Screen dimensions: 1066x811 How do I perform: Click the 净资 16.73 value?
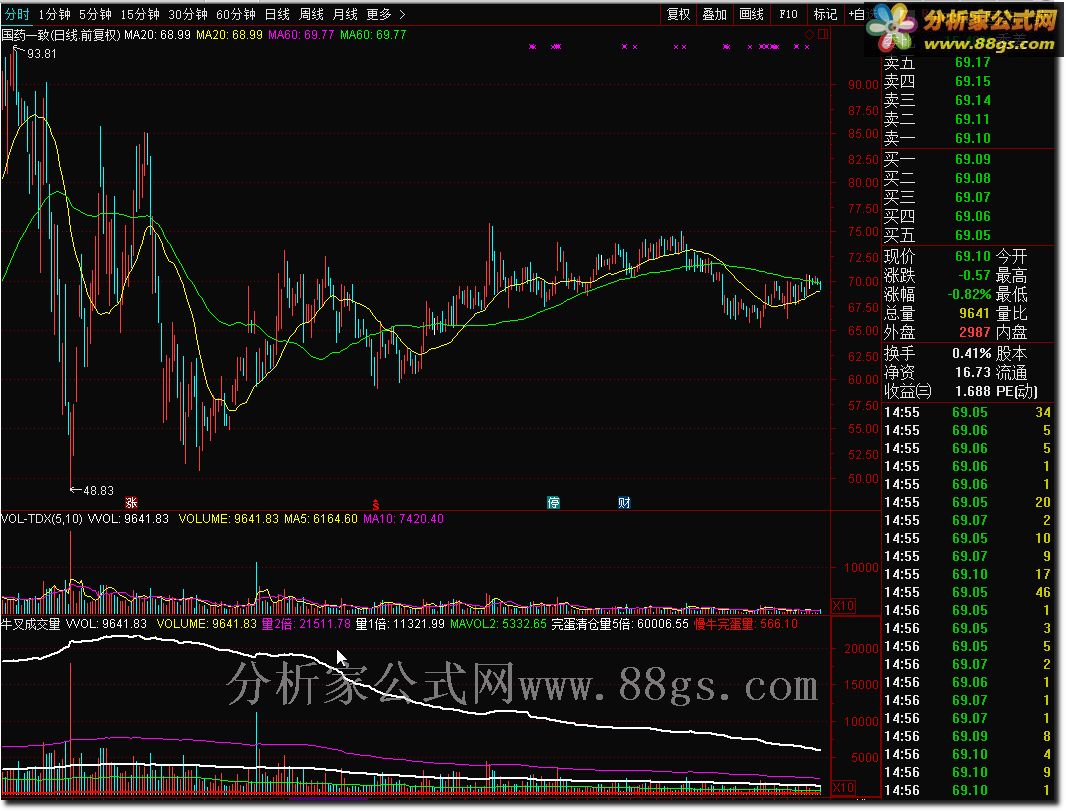pos(973,373)
